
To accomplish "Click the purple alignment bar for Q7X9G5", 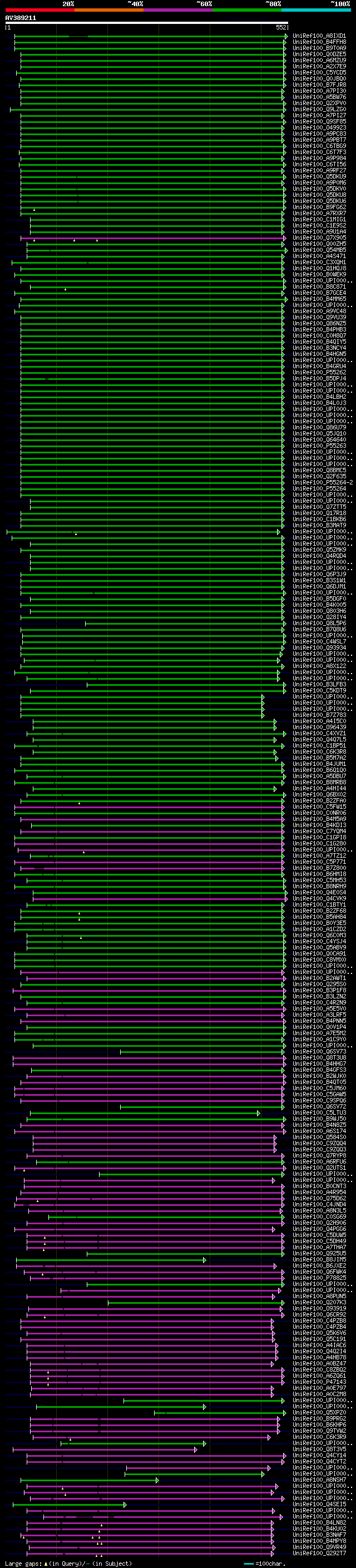I will point(152,238).
